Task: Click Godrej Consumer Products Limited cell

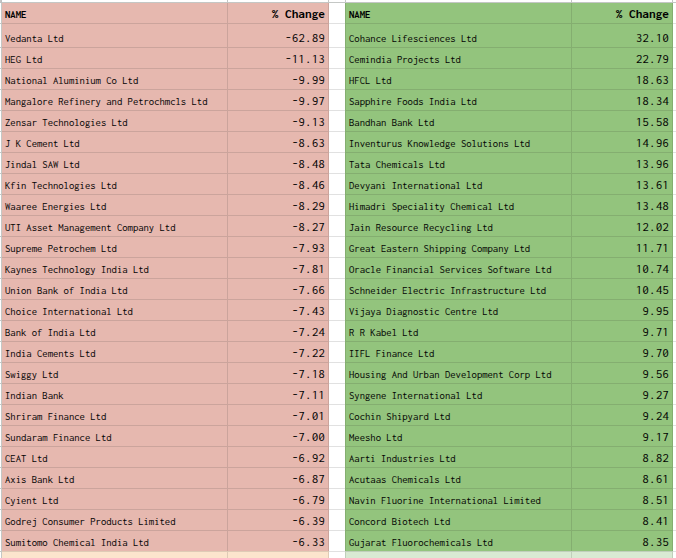Action: point(114,522)
